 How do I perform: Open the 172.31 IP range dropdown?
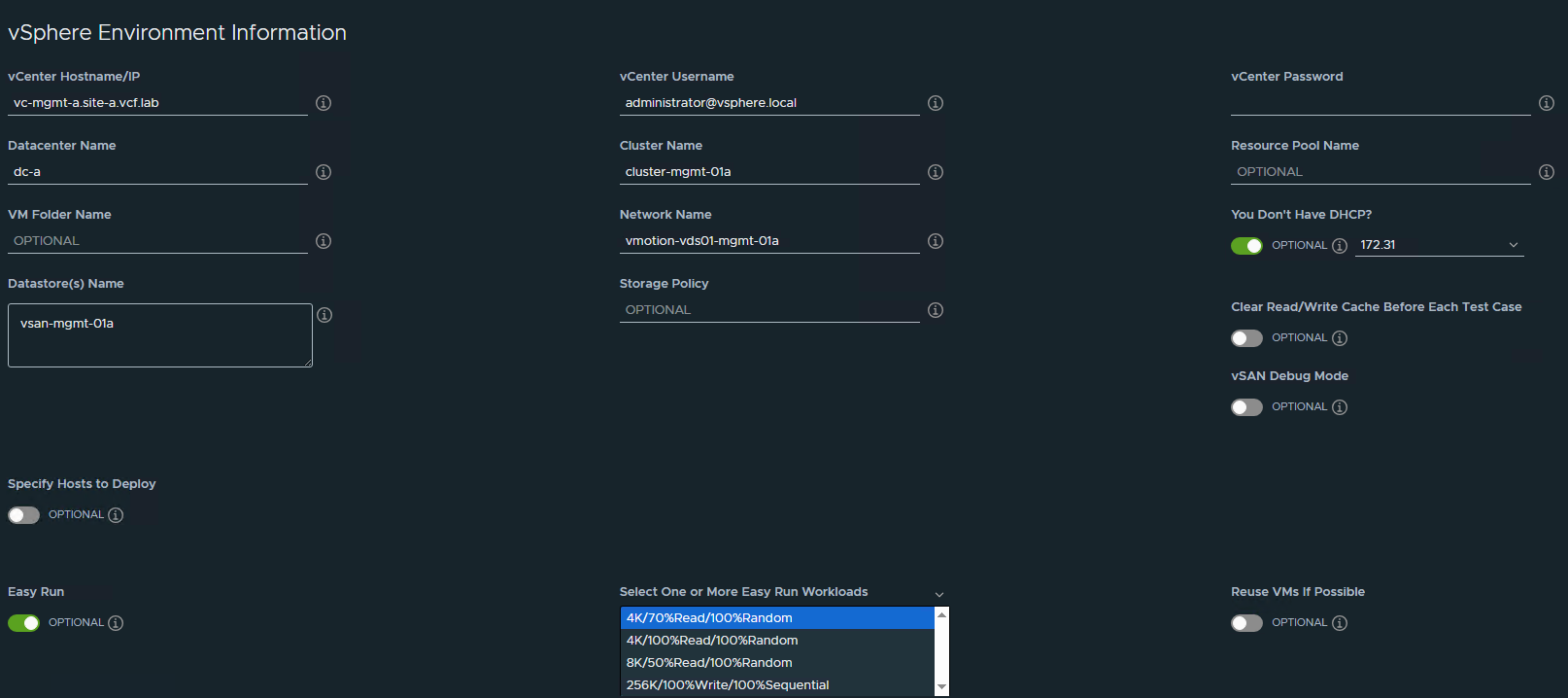pos(1438,245)
